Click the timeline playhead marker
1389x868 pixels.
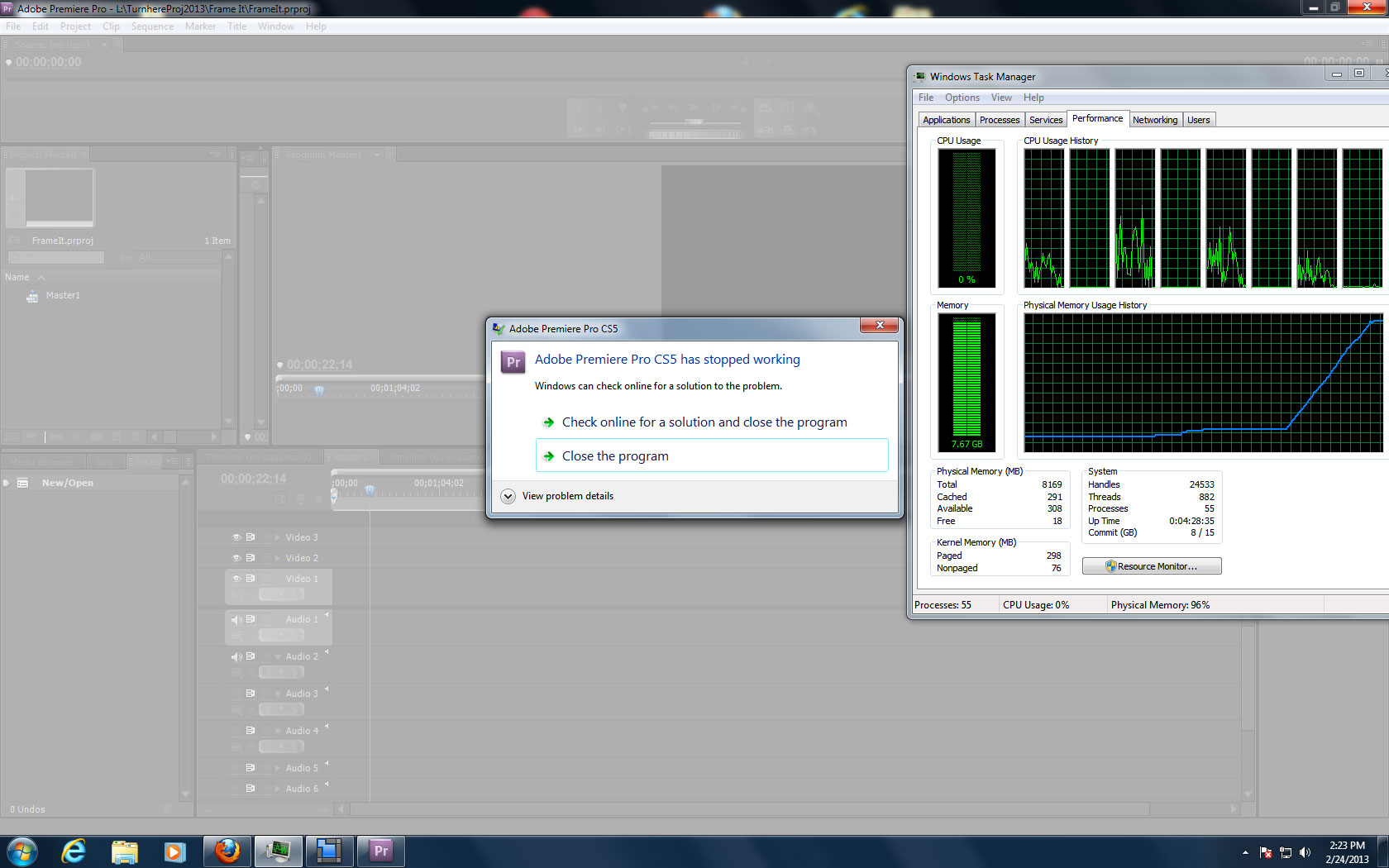[370, 489]
